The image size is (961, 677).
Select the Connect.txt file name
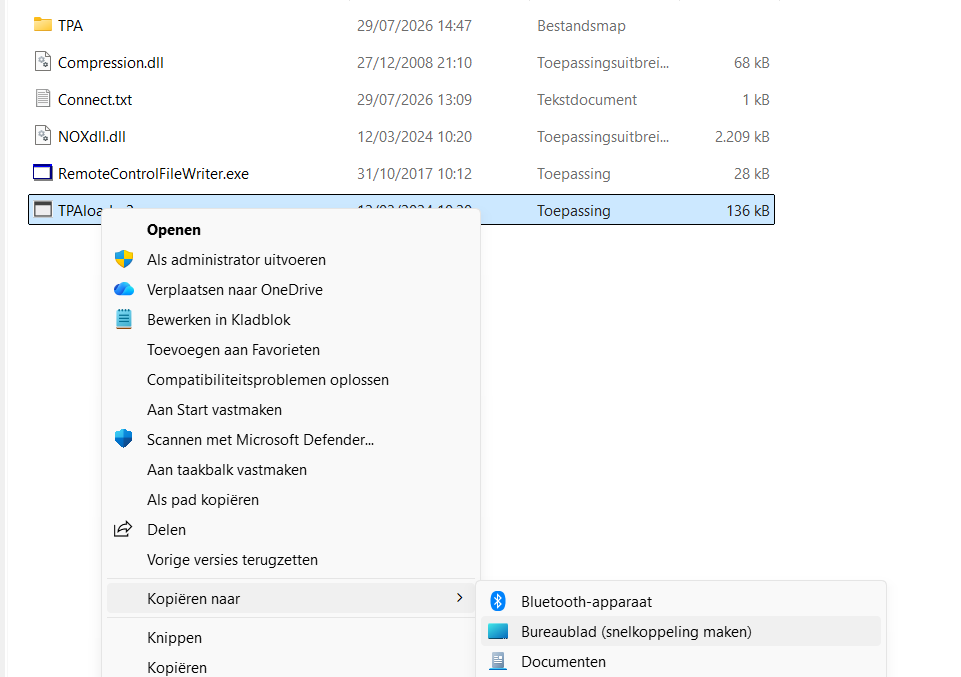[x=95, y=100]
